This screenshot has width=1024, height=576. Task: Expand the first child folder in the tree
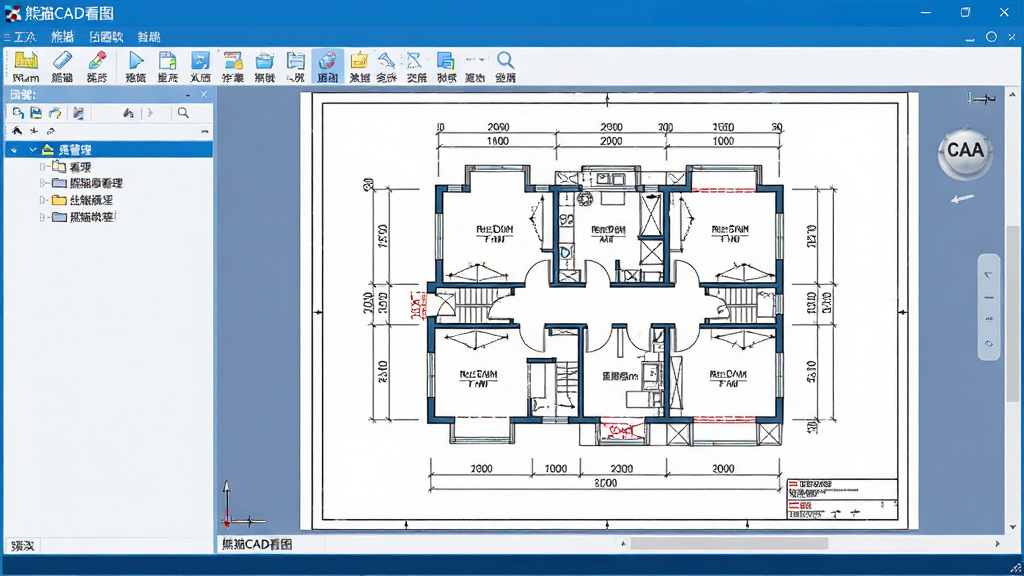tap(42, 167)
